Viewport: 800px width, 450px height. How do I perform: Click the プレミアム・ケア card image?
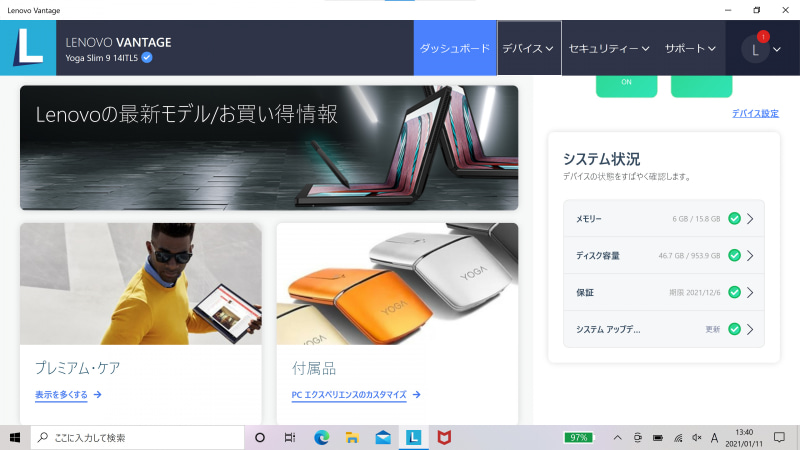141,284
